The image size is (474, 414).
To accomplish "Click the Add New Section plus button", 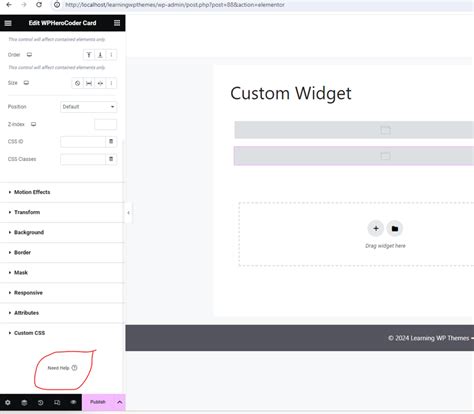I will pos(376,229).
